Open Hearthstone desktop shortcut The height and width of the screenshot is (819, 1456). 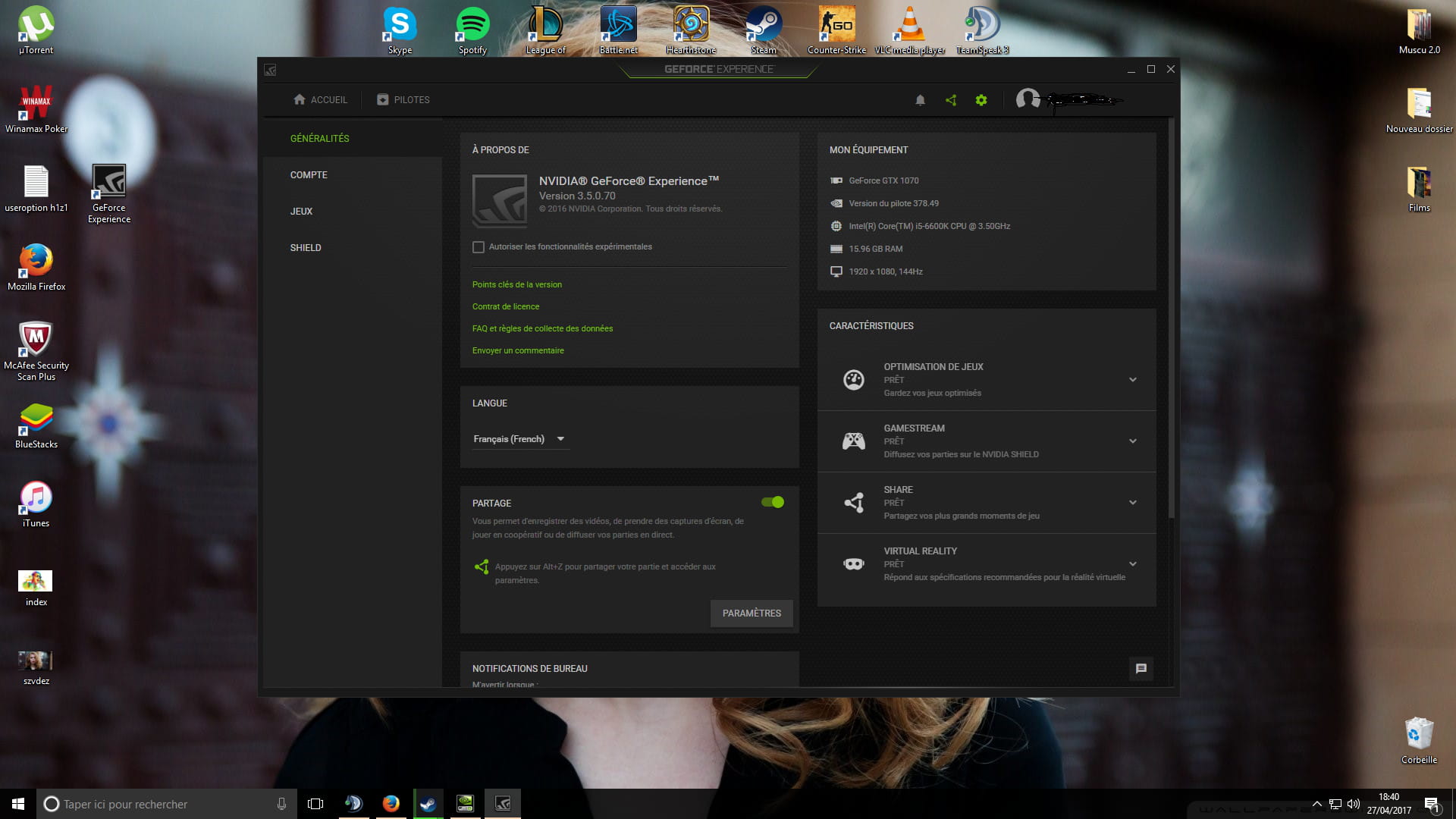(691, 30)
